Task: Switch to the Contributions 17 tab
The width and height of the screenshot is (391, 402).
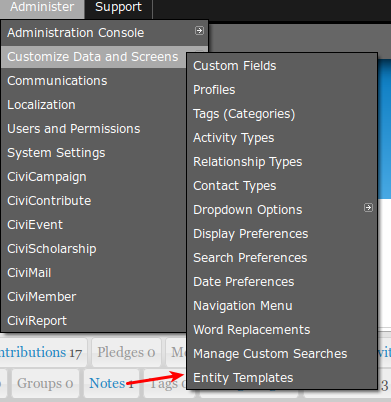Action: 43,352
